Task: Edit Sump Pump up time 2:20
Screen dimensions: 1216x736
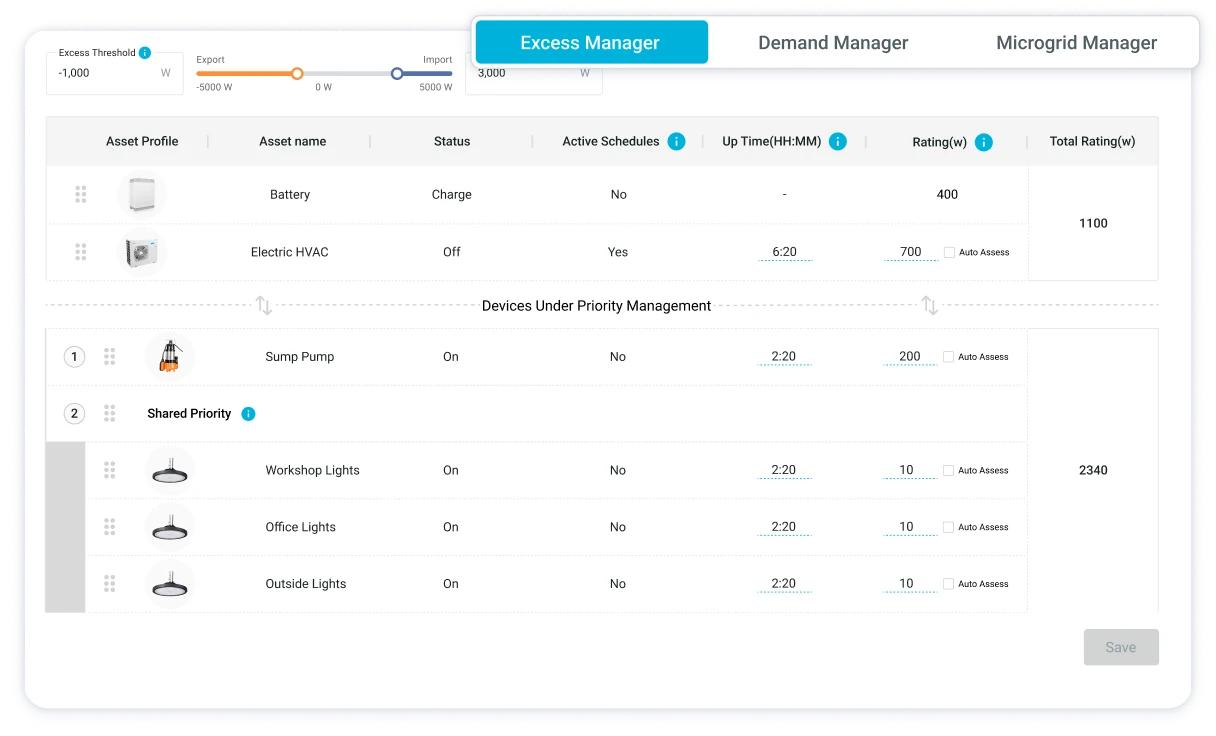Action: (785, 356)
